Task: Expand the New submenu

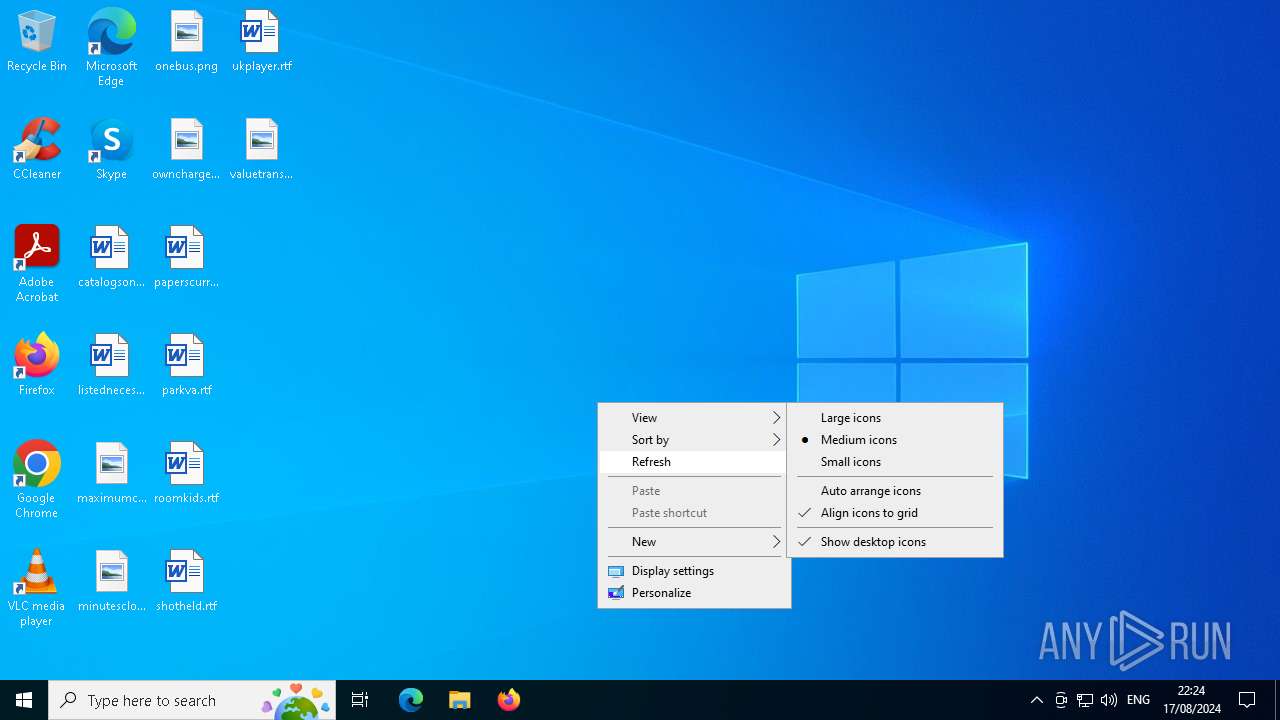Action: coord(694,542)
